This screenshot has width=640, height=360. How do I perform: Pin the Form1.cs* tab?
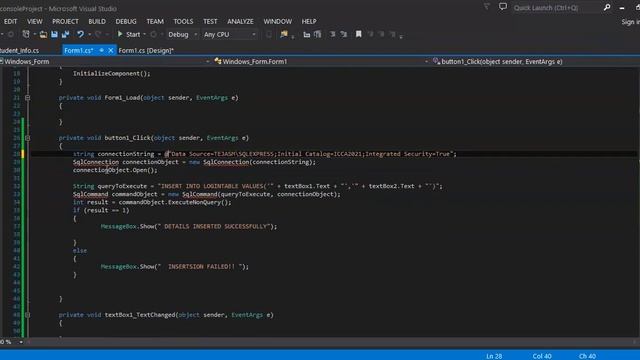[x=102, y=51]
